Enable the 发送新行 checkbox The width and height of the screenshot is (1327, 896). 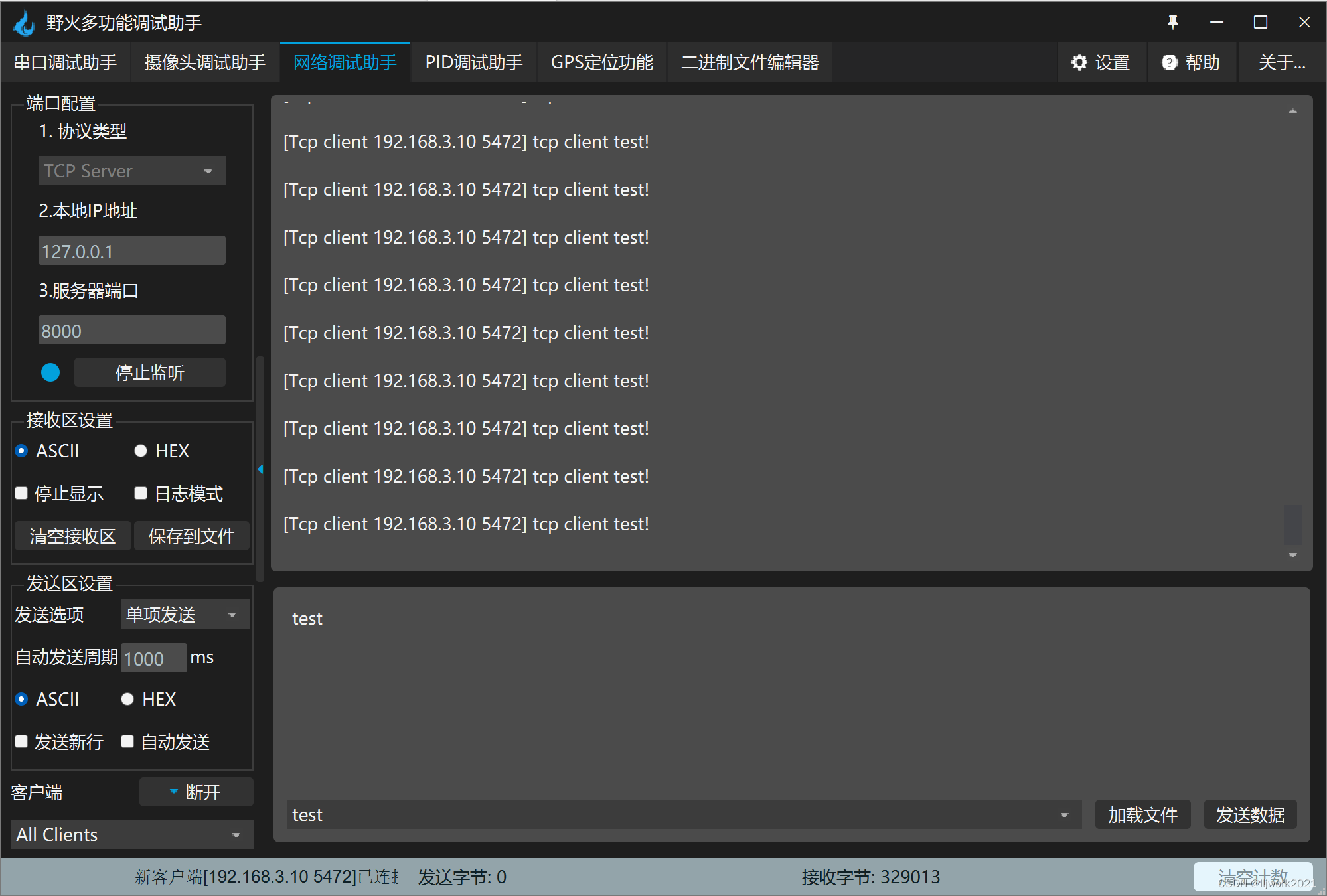[21, 741]
